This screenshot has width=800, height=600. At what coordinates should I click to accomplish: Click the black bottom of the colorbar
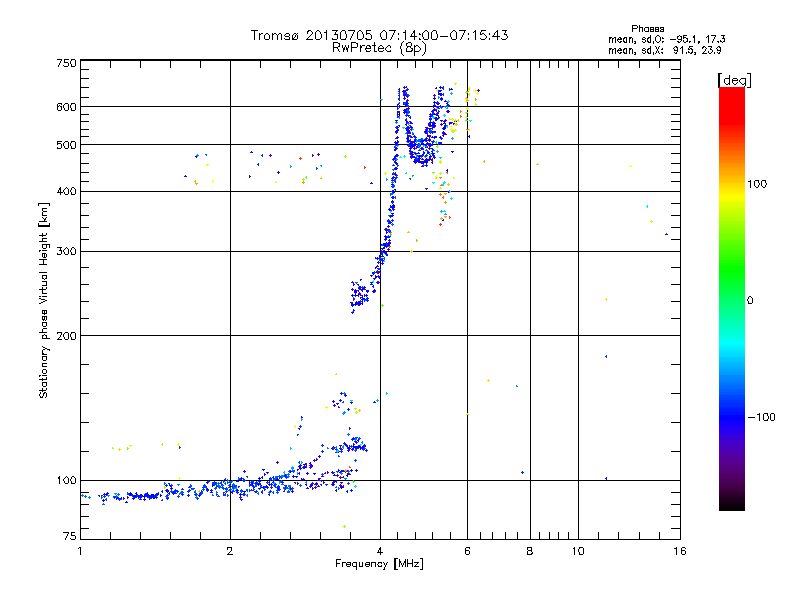tap(732, 503)
